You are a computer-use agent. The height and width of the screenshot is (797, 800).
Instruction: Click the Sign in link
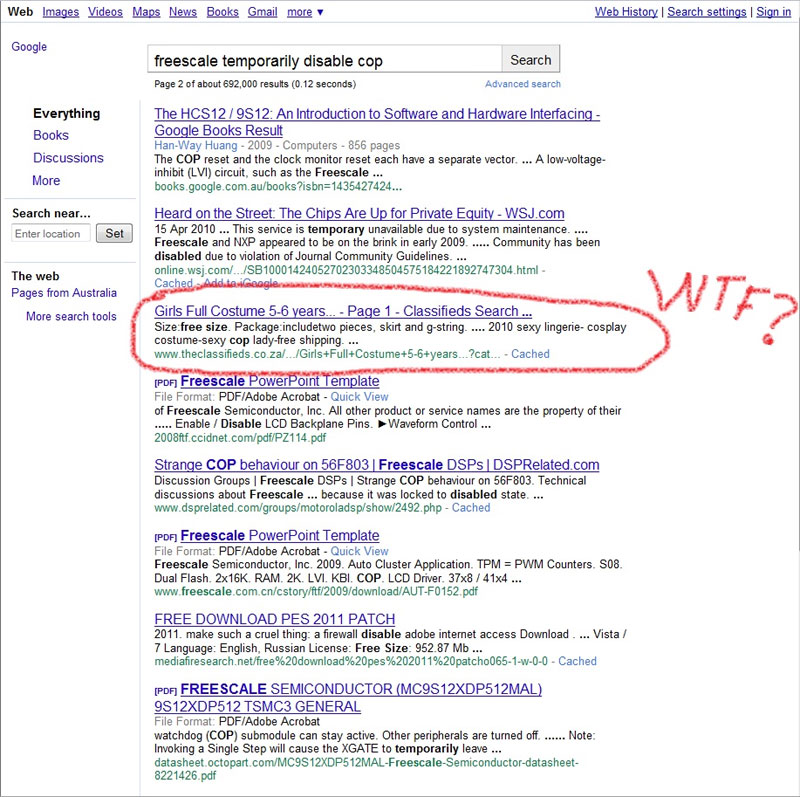pyautogui.click(x=773, y=12)
